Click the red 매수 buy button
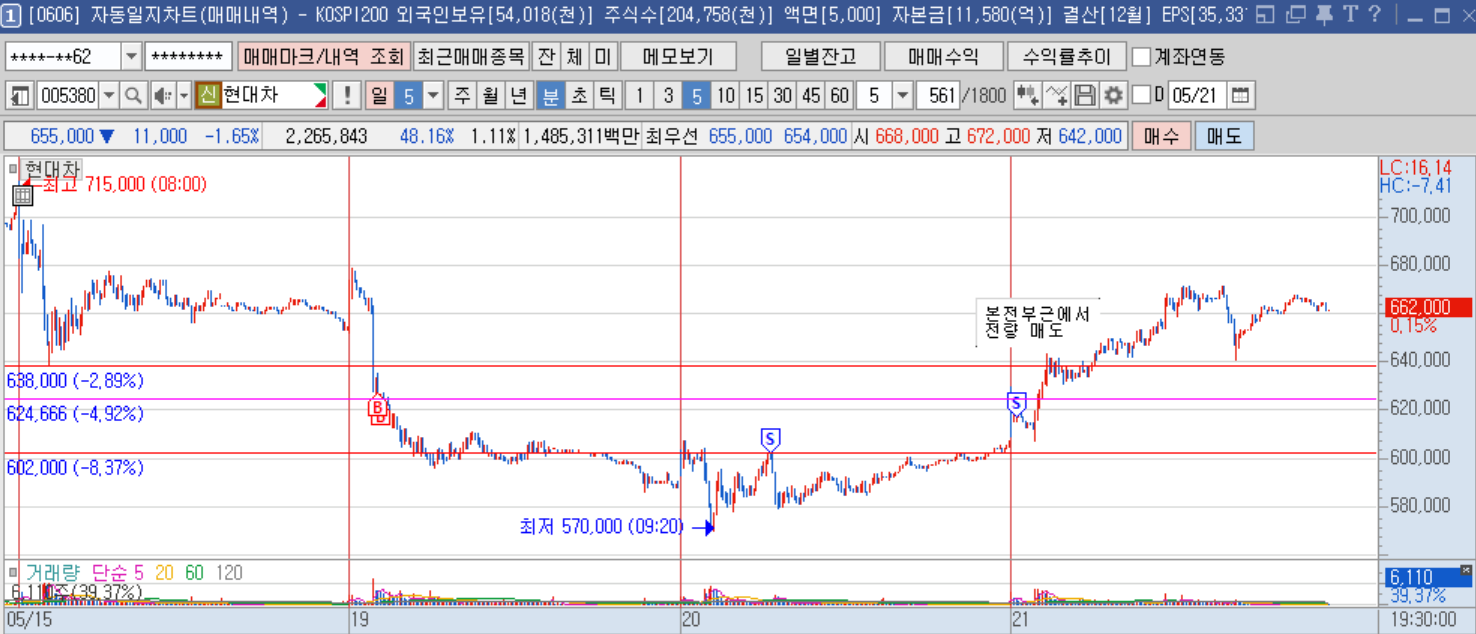Screen dimensions: 1476x634 click(x=1161, y=136)
